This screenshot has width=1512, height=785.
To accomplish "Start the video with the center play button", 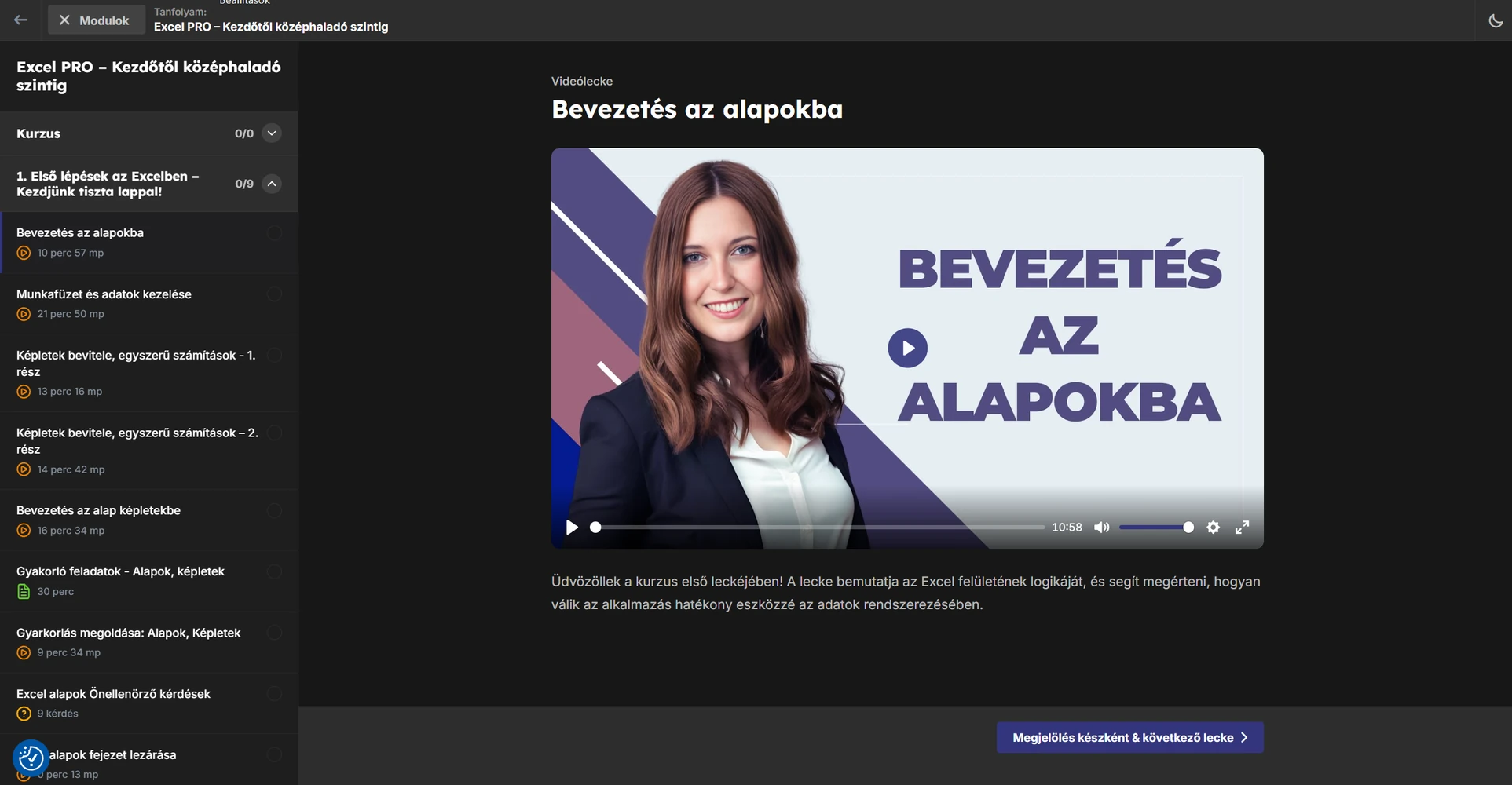I will (x=907, y=348).
